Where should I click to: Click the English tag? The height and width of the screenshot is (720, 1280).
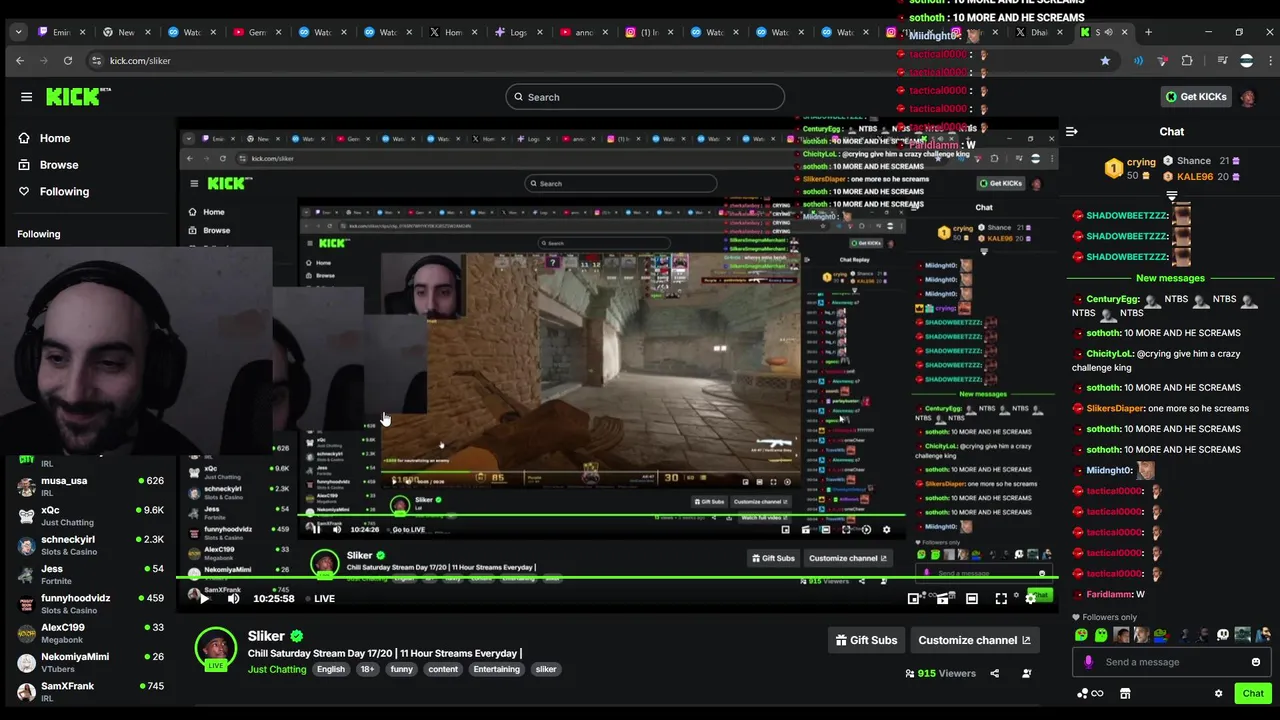pyautogui.click(x=331, y=669)
